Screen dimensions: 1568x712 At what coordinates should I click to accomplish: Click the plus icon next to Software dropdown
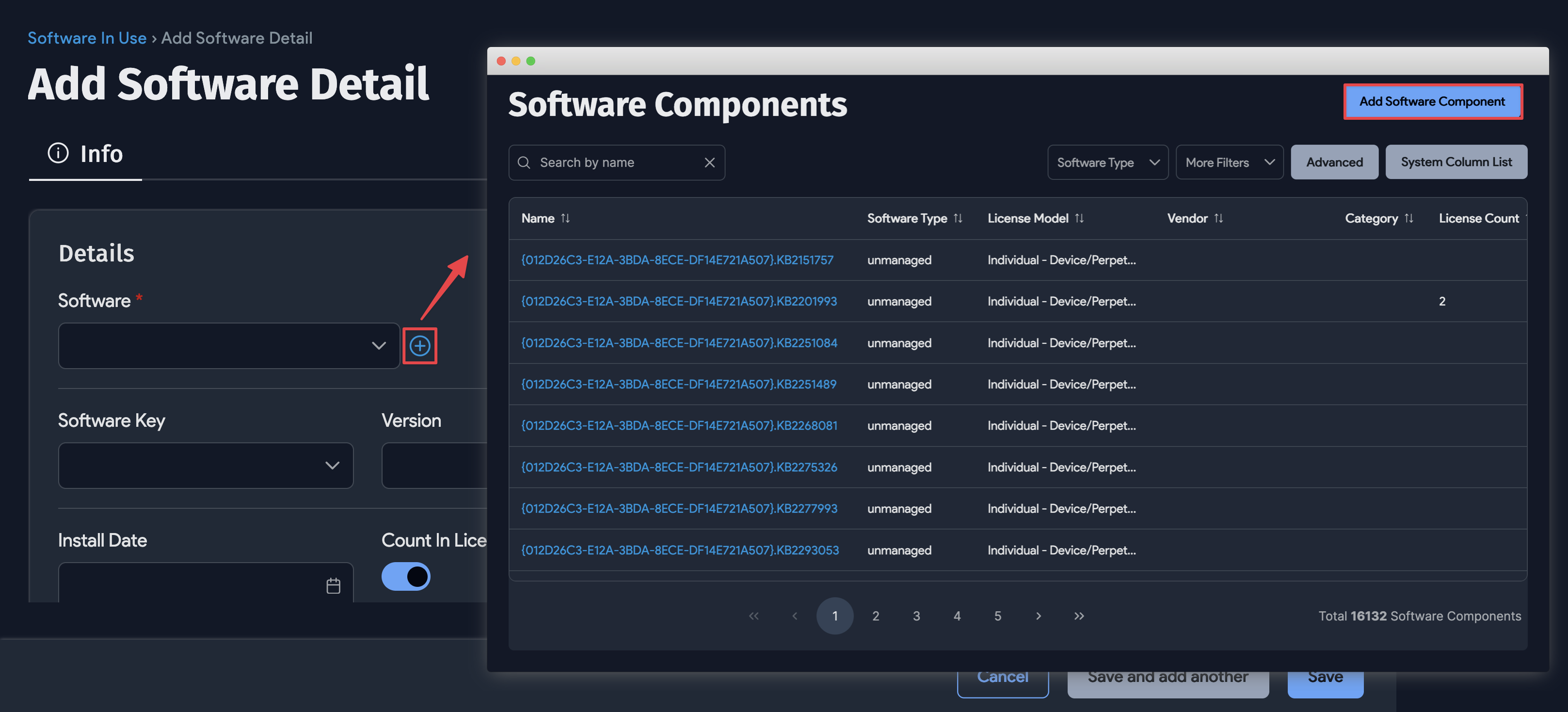(x=420, y=346)
